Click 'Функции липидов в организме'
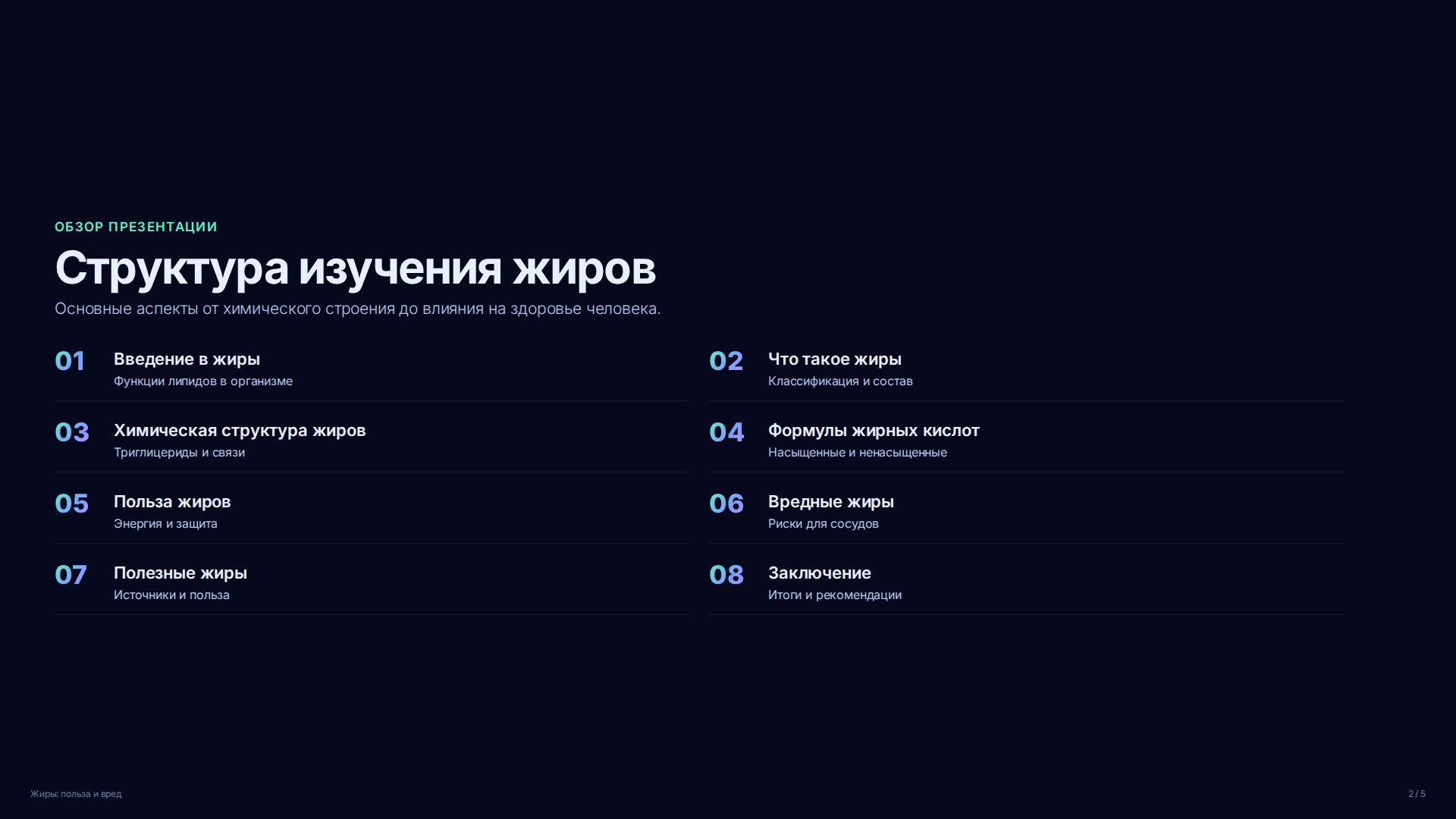Viewport: 1456px width, 819px height. click(x=203, y=381)
